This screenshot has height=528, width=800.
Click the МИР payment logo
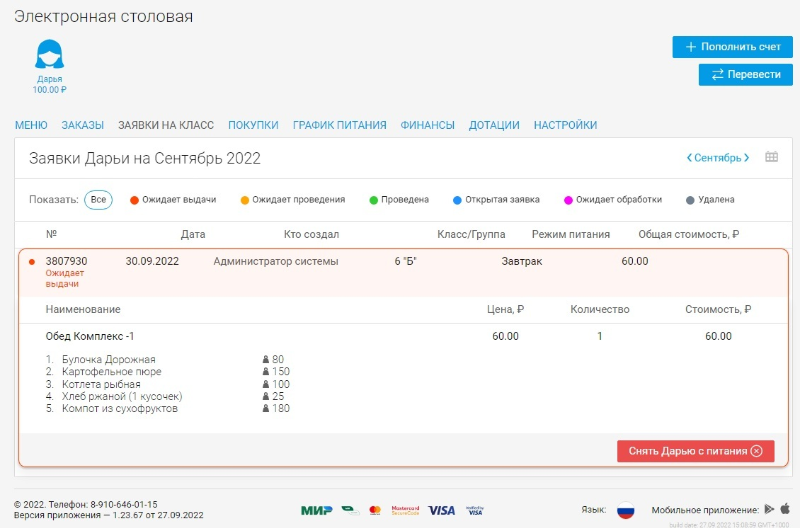(x=316, y=510)
